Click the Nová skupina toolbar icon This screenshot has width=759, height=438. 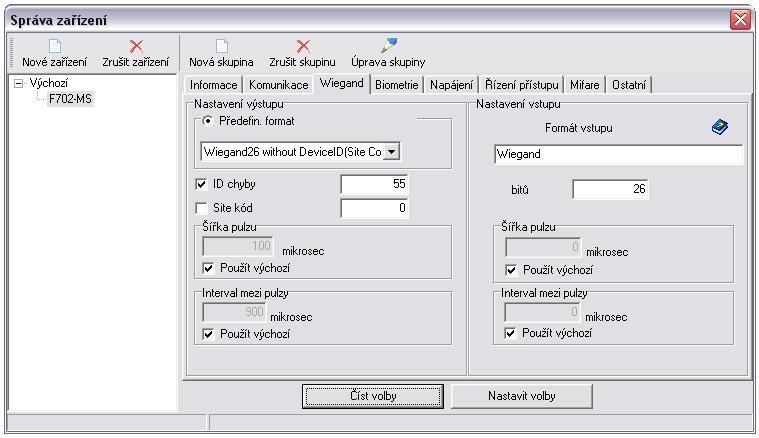pos(221,46)
